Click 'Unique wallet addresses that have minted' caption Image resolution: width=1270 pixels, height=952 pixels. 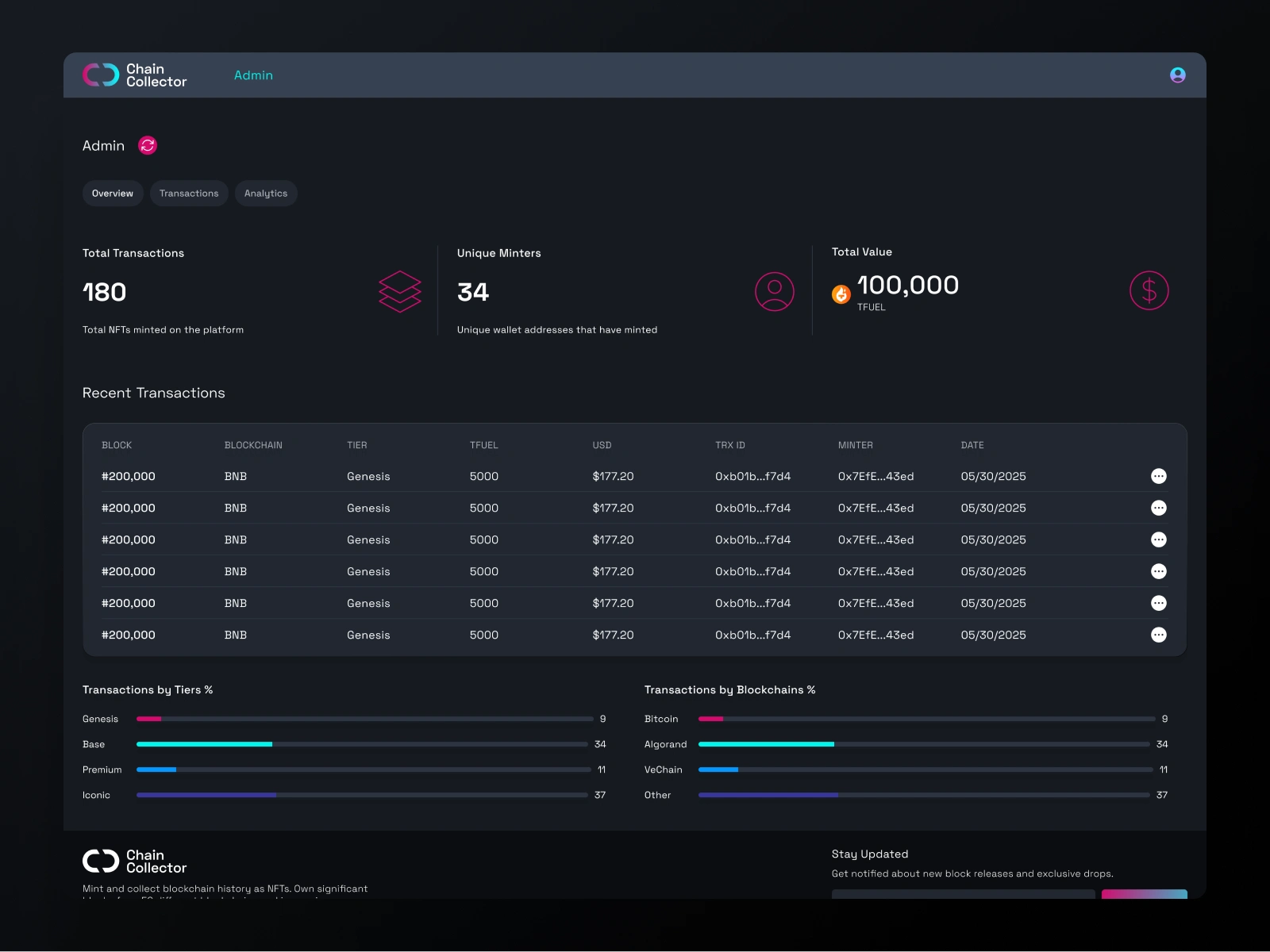tap(557, 330)
